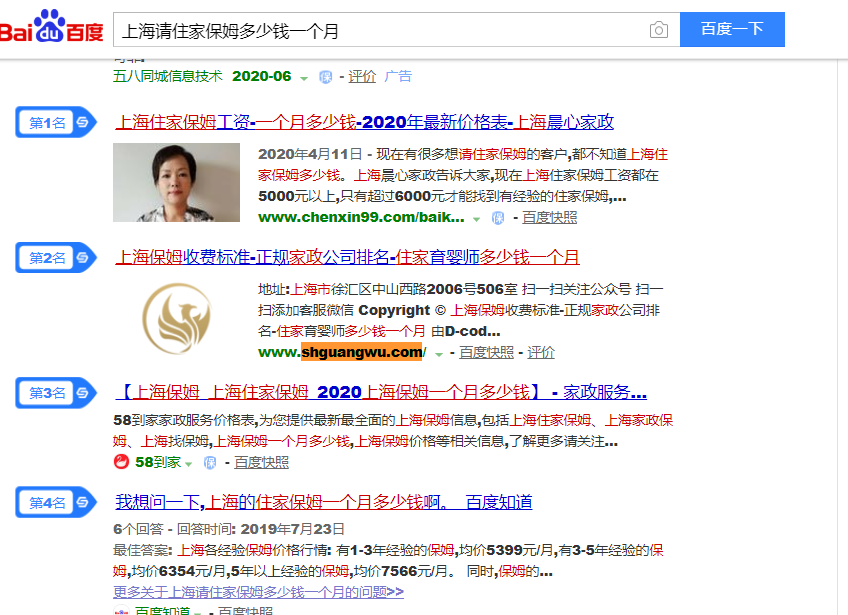Click 评价 link beside 广告
The image size is (848, 615).
(x=362, y=76)
